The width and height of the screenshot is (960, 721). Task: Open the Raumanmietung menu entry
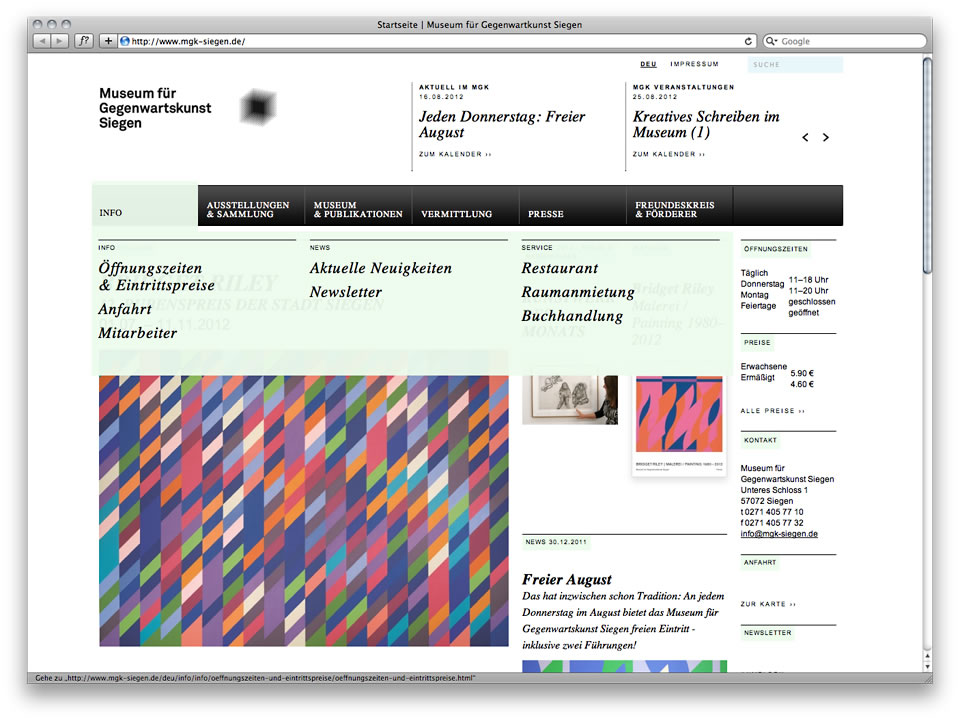click(578, 292)
